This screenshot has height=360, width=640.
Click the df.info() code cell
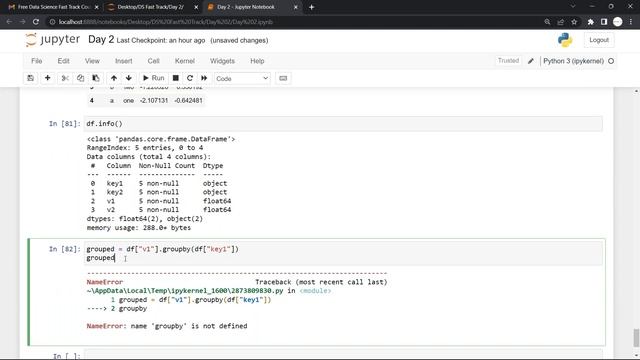point(343,124)
